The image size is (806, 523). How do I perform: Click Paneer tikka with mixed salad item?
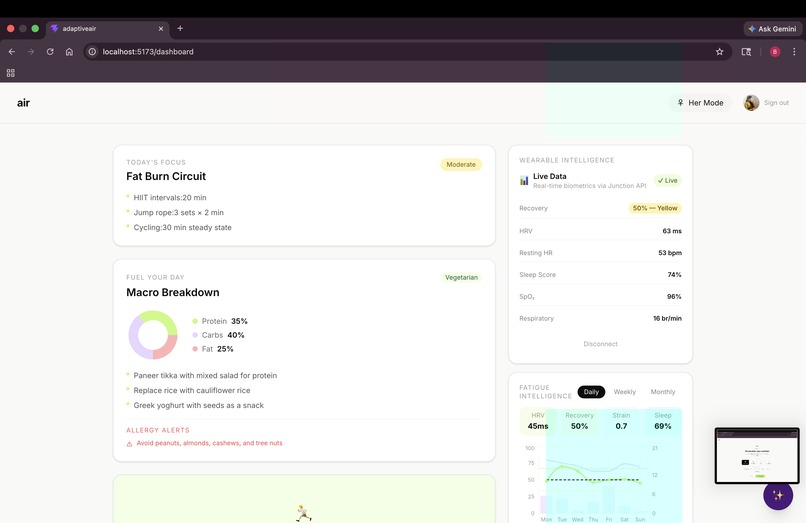pos(205,375)
